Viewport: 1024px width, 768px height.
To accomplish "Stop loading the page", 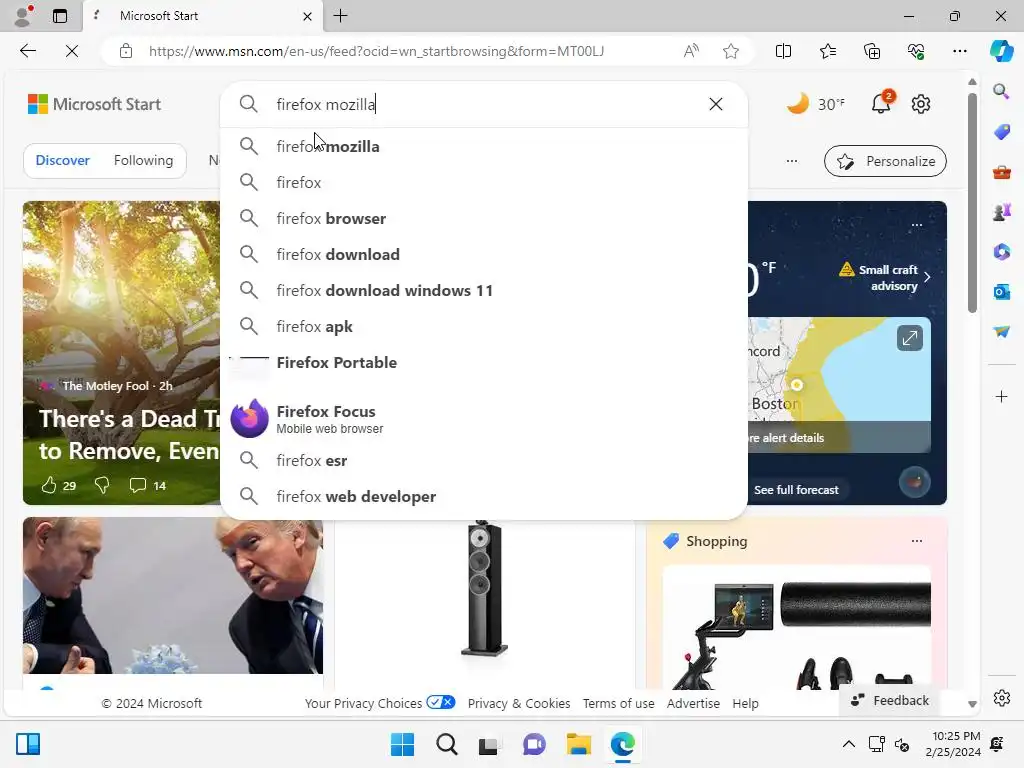I will click(72, 51).
